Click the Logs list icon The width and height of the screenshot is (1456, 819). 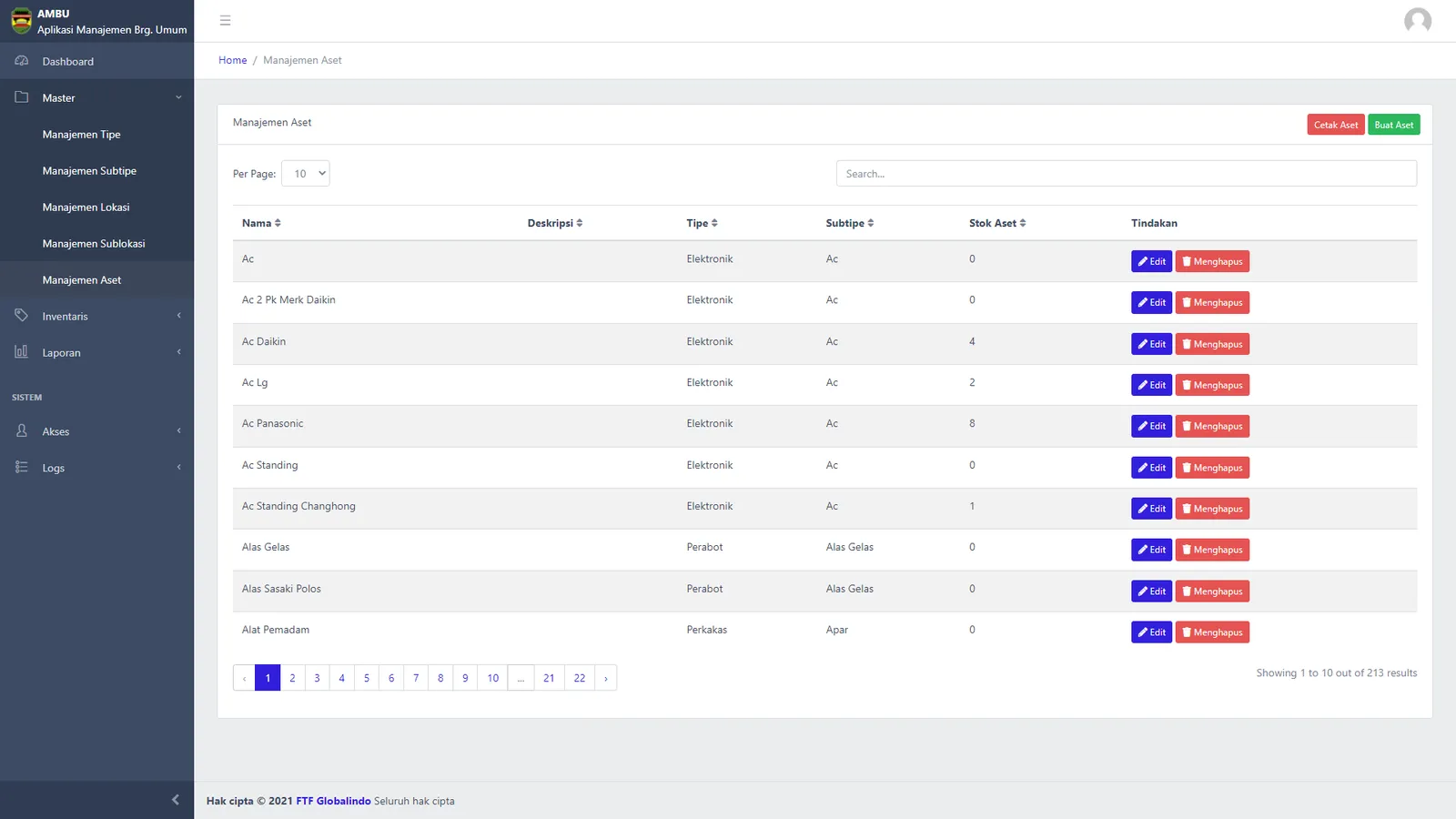22,468
